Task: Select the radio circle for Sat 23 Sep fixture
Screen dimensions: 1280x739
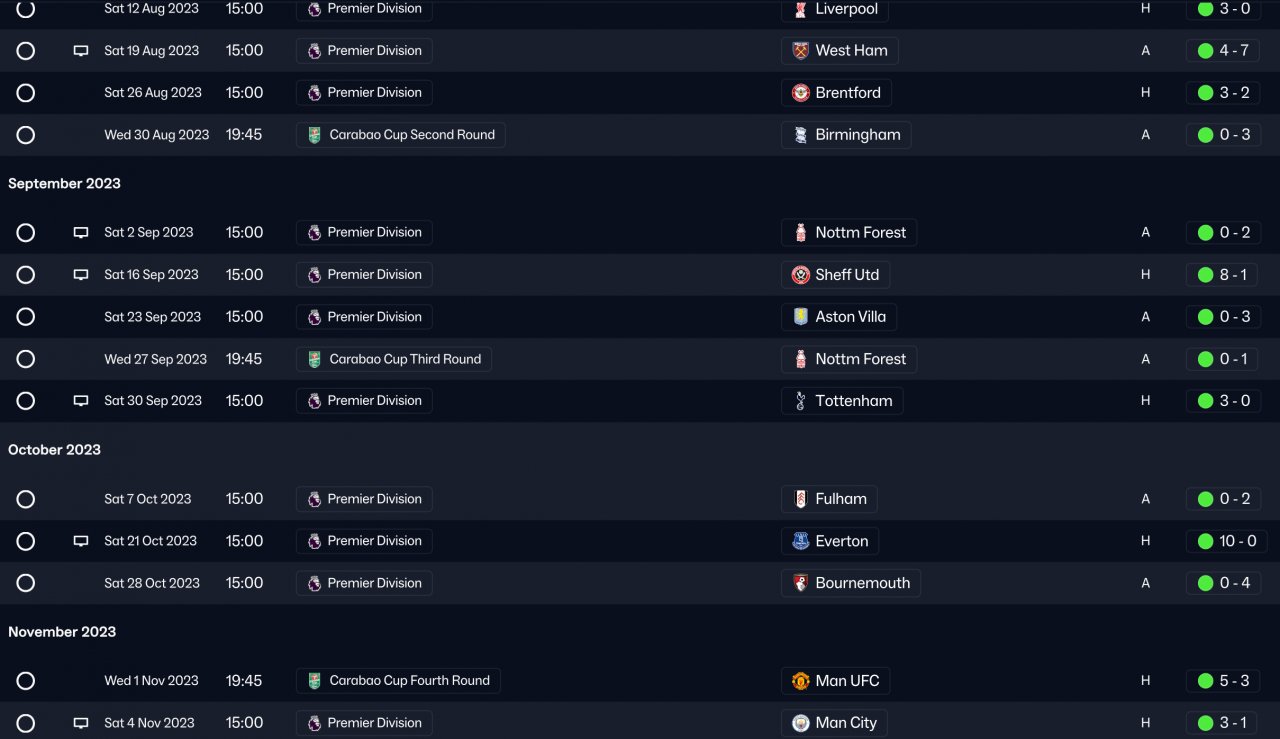Action: pyautogui.click(x=26, y=317)
